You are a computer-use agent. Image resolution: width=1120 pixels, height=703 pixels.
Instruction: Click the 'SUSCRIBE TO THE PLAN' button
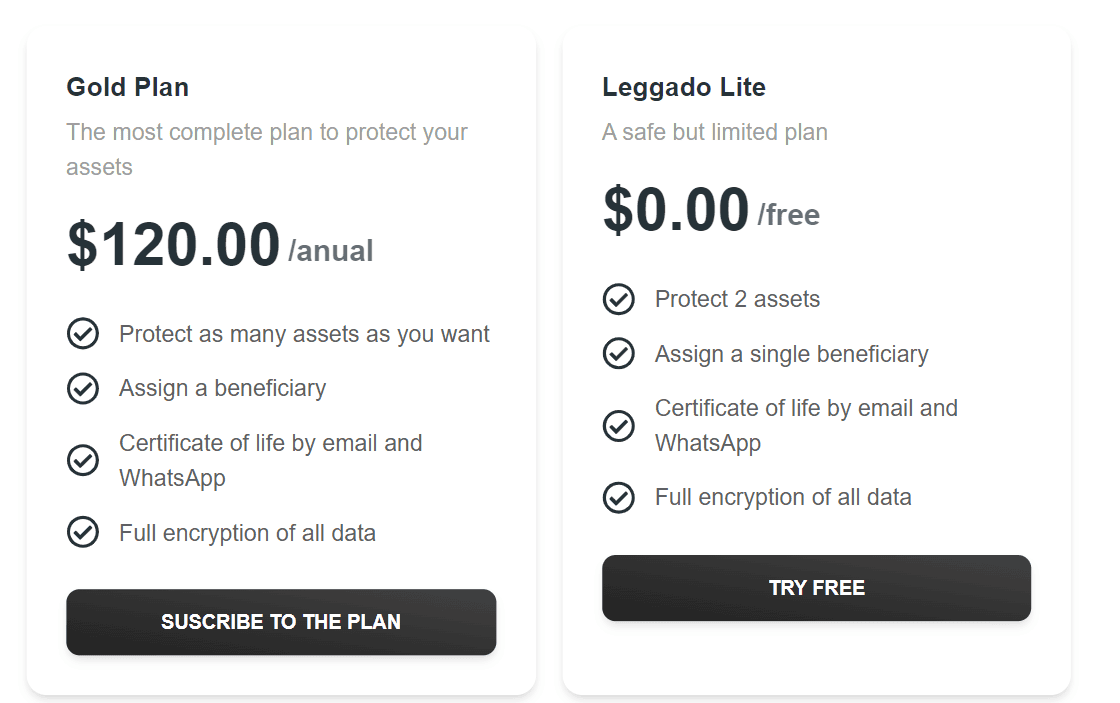[281, 622]
